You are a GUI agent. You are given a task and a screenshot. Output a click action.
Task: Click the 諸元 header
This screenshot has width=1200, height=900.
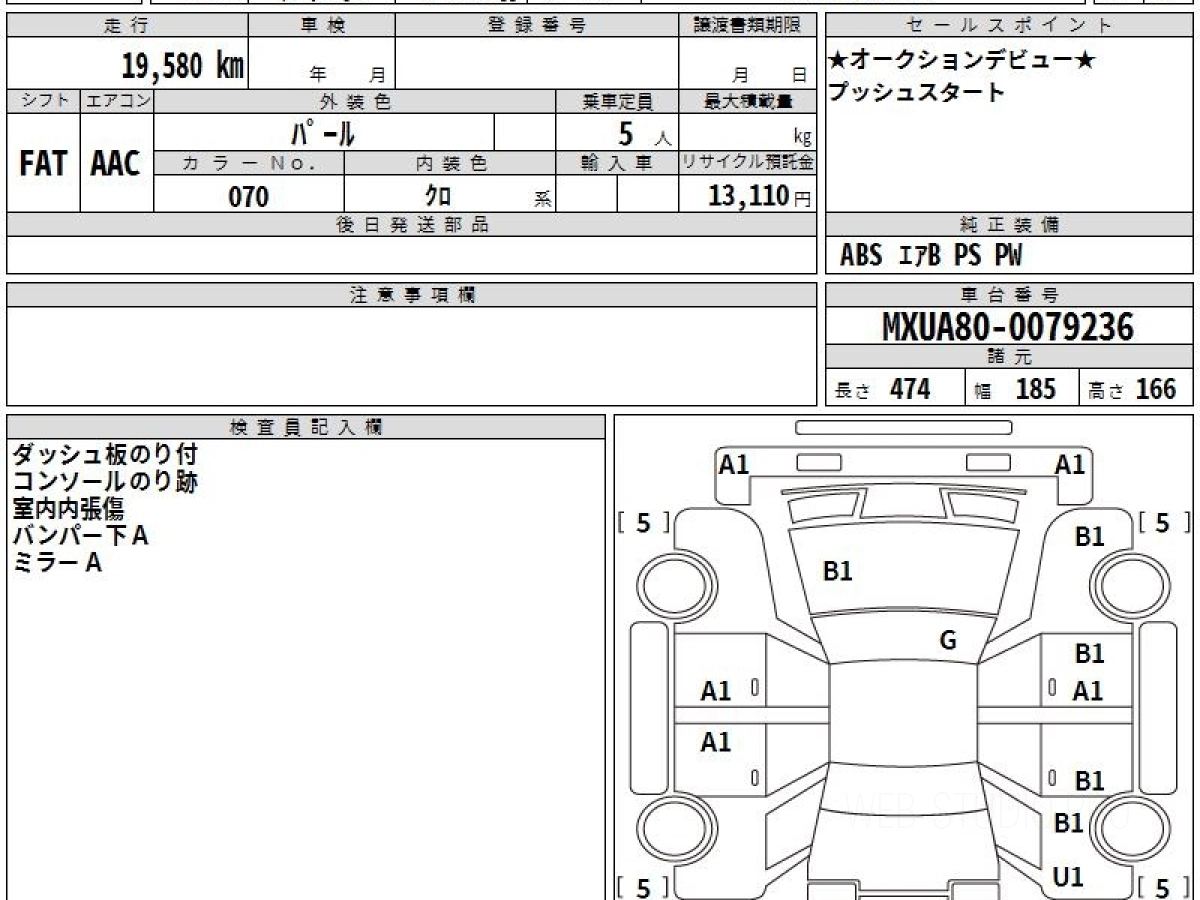1010,357
